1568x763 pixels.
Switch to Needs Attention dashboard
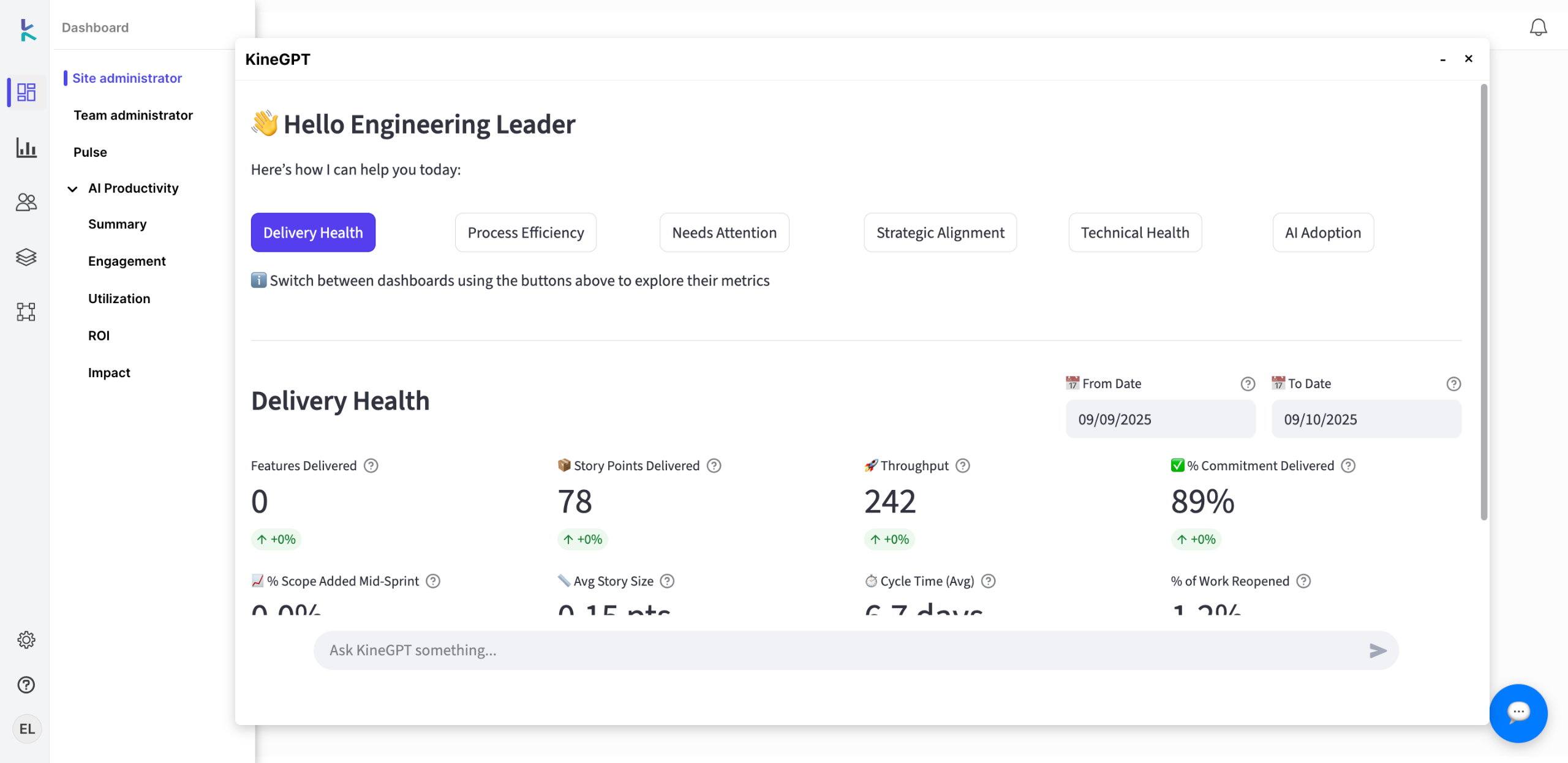724,233
